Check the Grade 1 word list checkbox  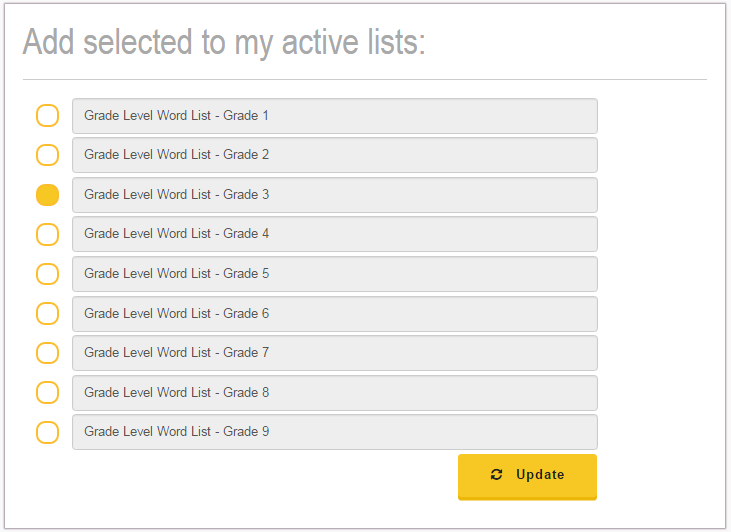tap(47, 115)
